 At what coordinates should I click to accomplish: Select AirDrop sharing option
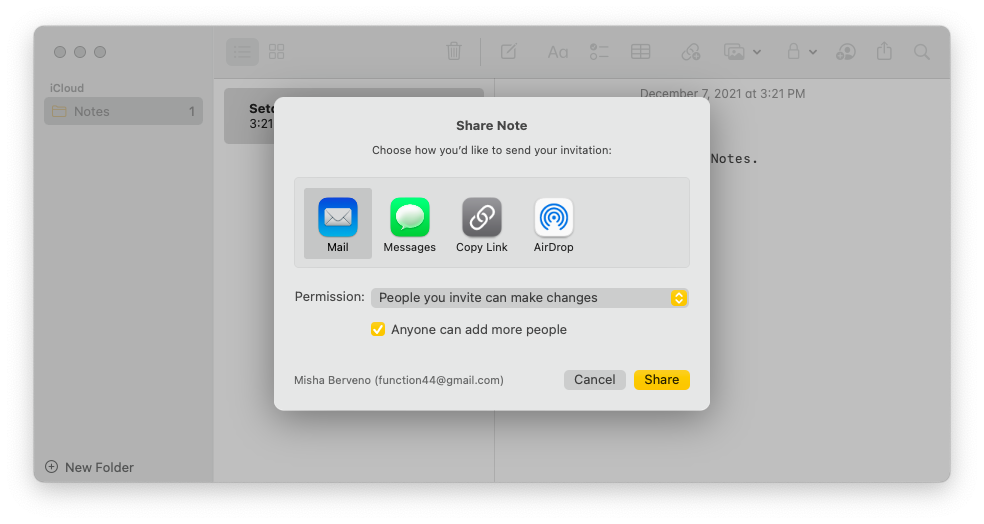click(x=554, y=224)
